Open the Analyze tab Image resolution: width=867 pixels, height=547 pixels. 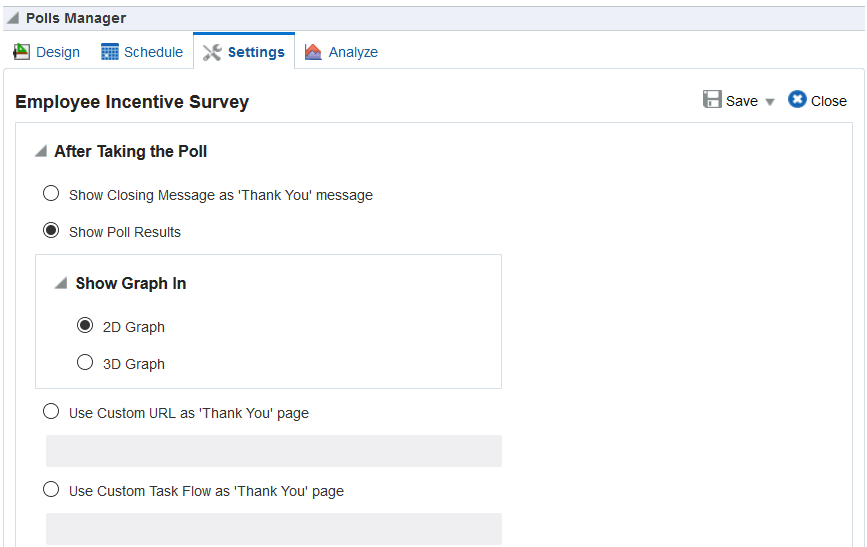click(x=353, y=52)
